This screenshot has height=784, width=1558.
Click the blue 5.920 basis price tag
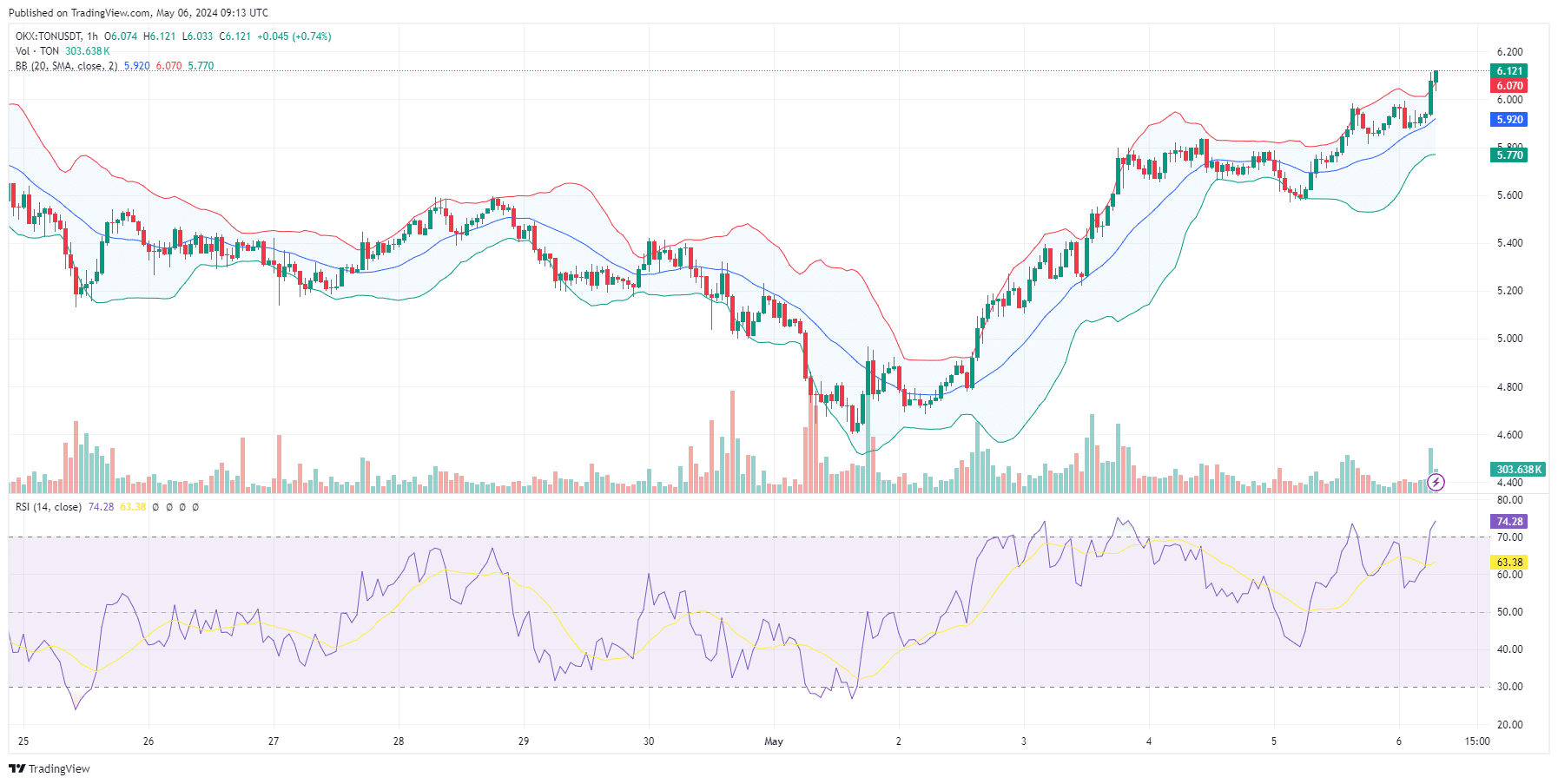coord(1509,120)
